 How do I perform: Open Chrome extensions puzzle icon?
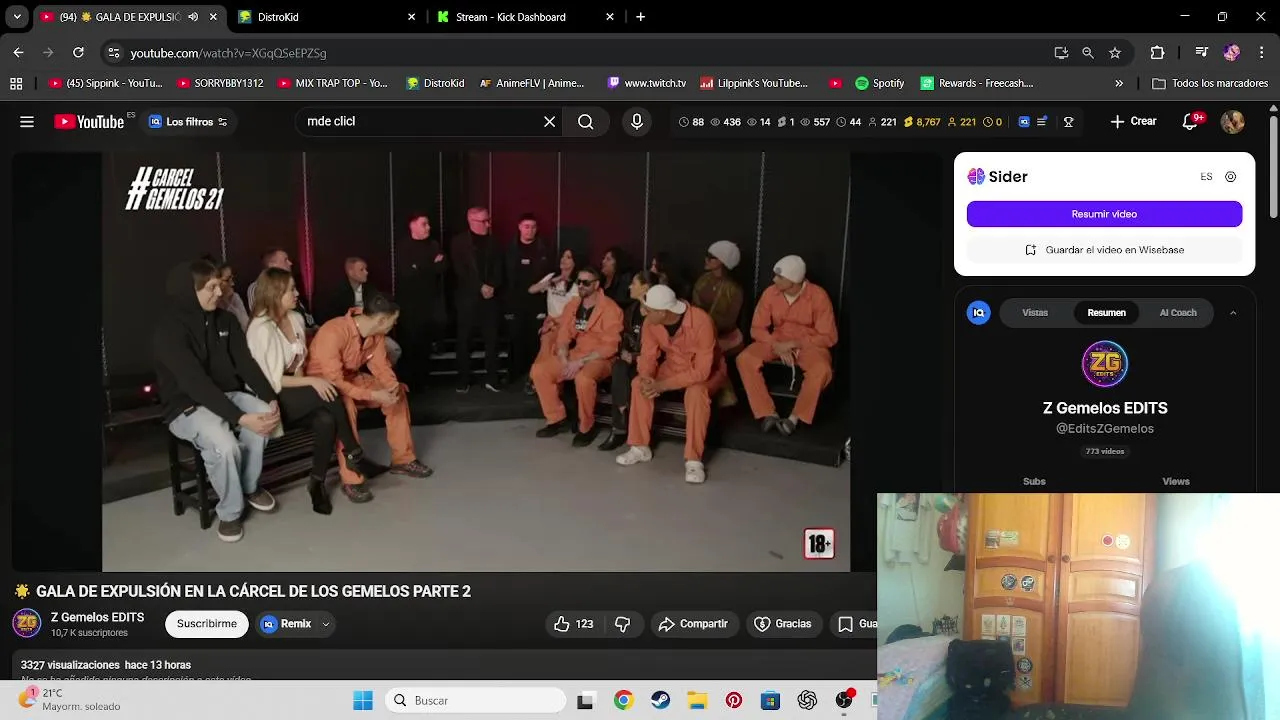click(1157, 53)
